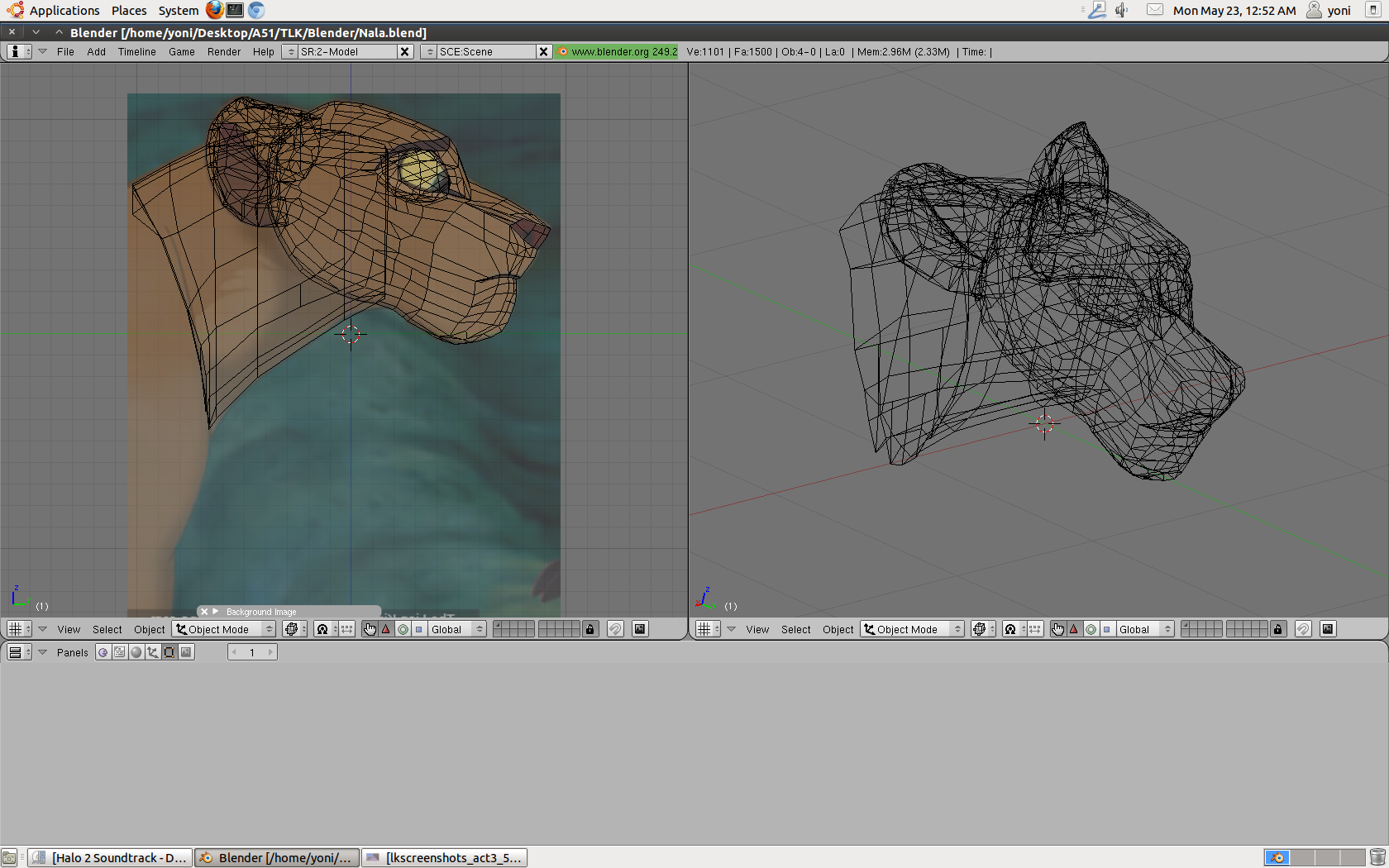1389x868 pixels.
Task: Open Select menu in right viewport header
Action: coord(795,629)
